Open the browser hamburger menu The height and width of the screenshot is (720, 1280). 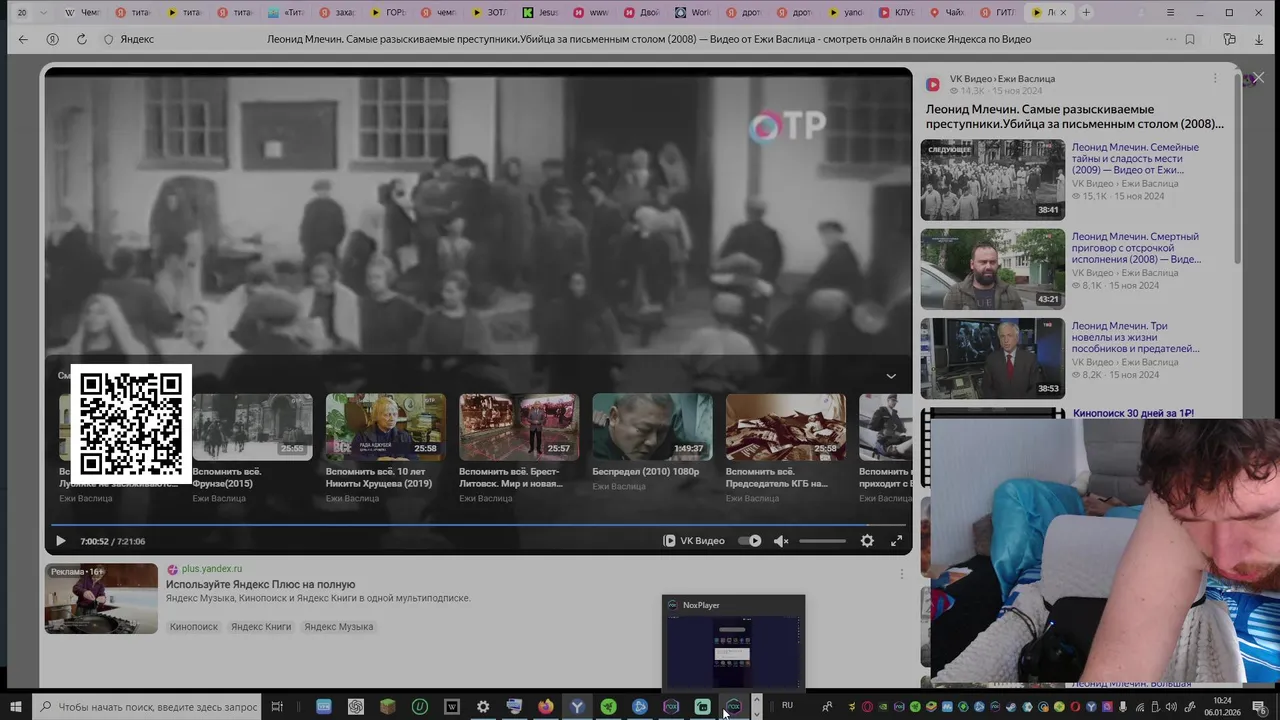1171,13
